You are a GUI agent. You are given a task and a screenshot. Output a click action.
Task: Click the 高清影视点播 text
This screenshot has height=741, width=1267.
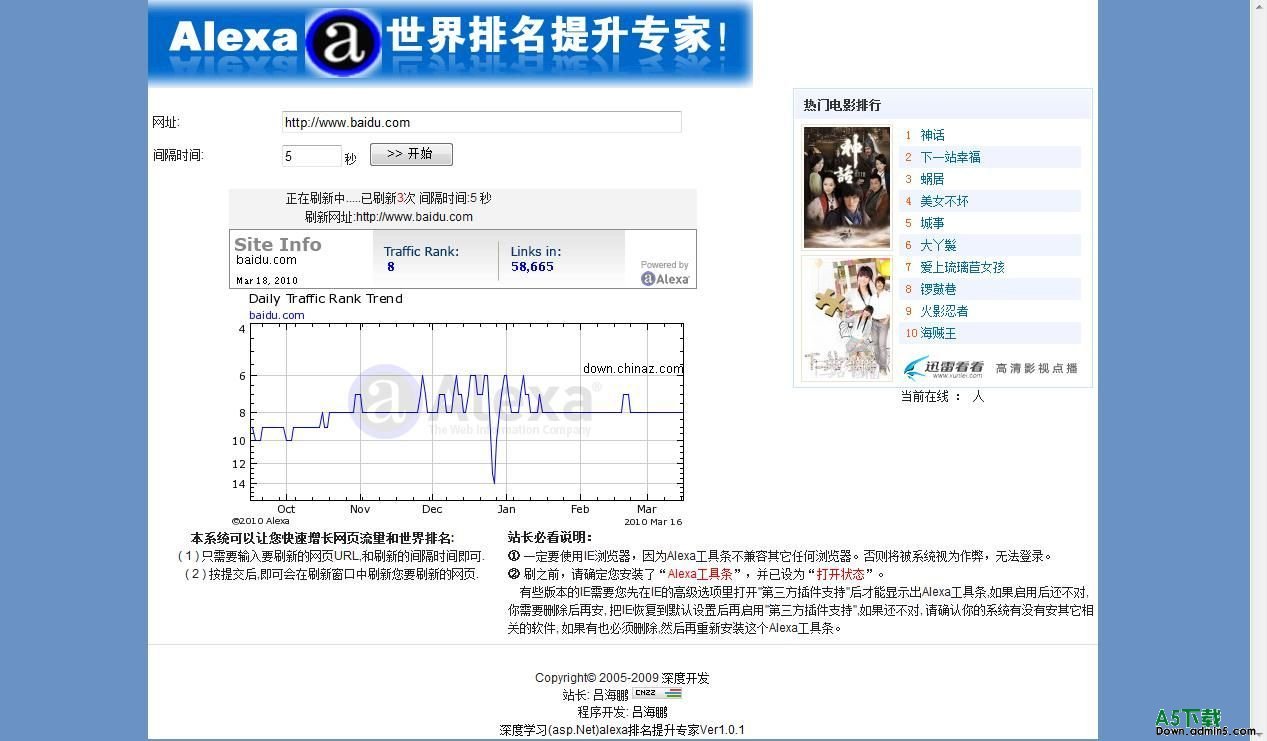coord(1037,368)
